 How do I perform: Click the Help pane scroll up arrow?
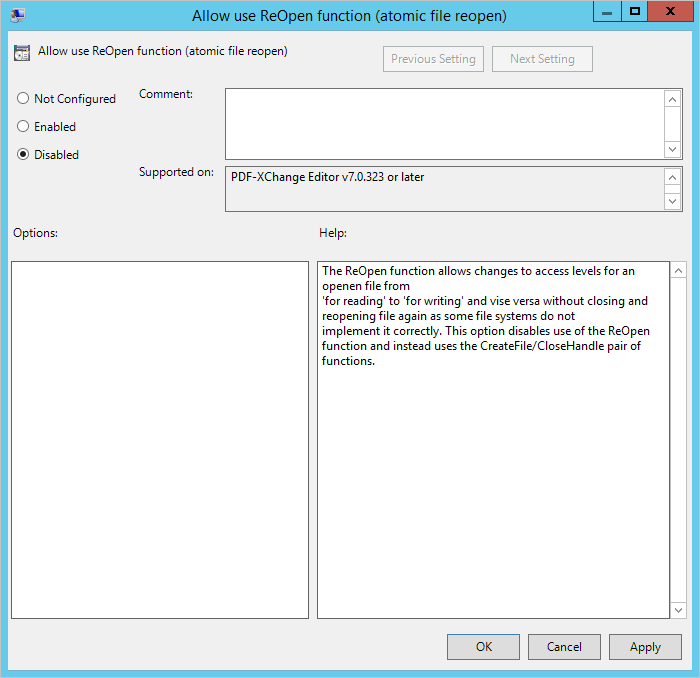pyautogui.click(x=678, y=270)
